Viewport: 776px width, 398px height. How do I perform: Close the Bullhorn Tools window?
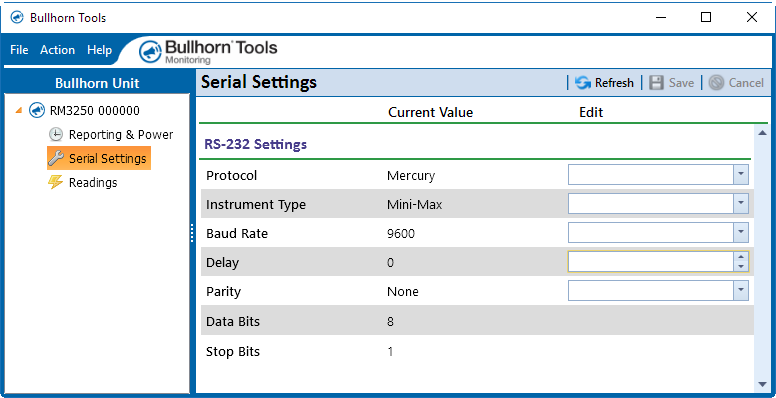[752, 17]
